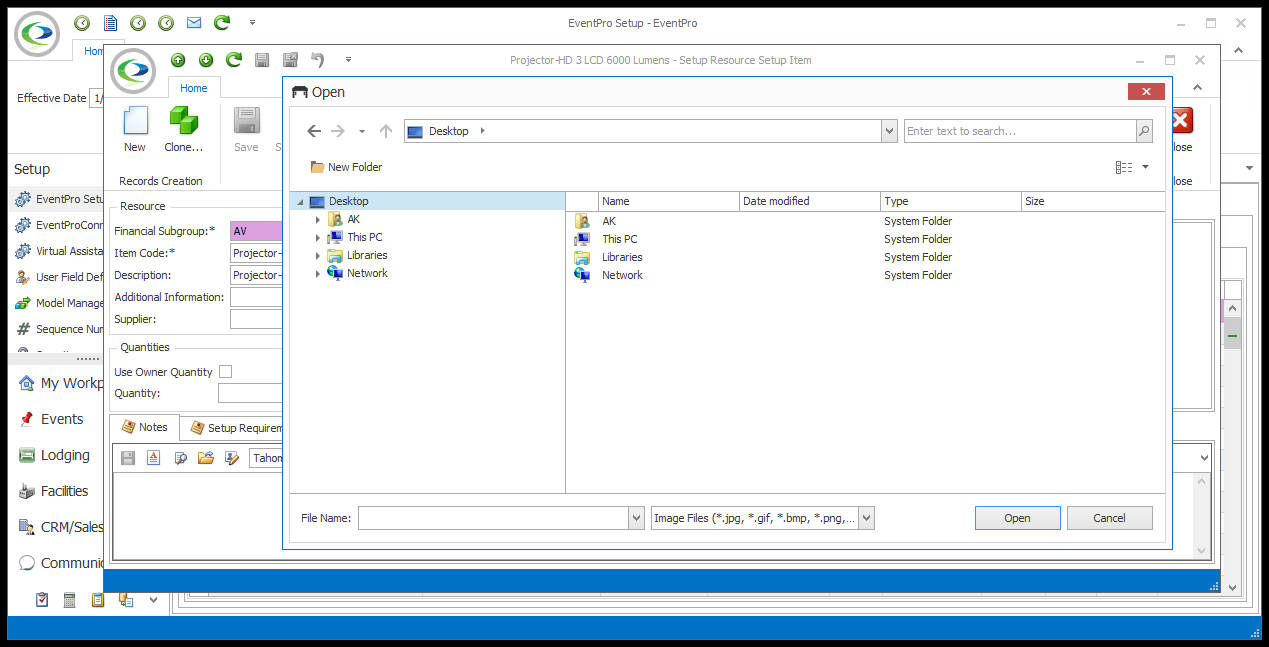Sort files by the Name column
The image size is (1269, 647).
(668, 201)
